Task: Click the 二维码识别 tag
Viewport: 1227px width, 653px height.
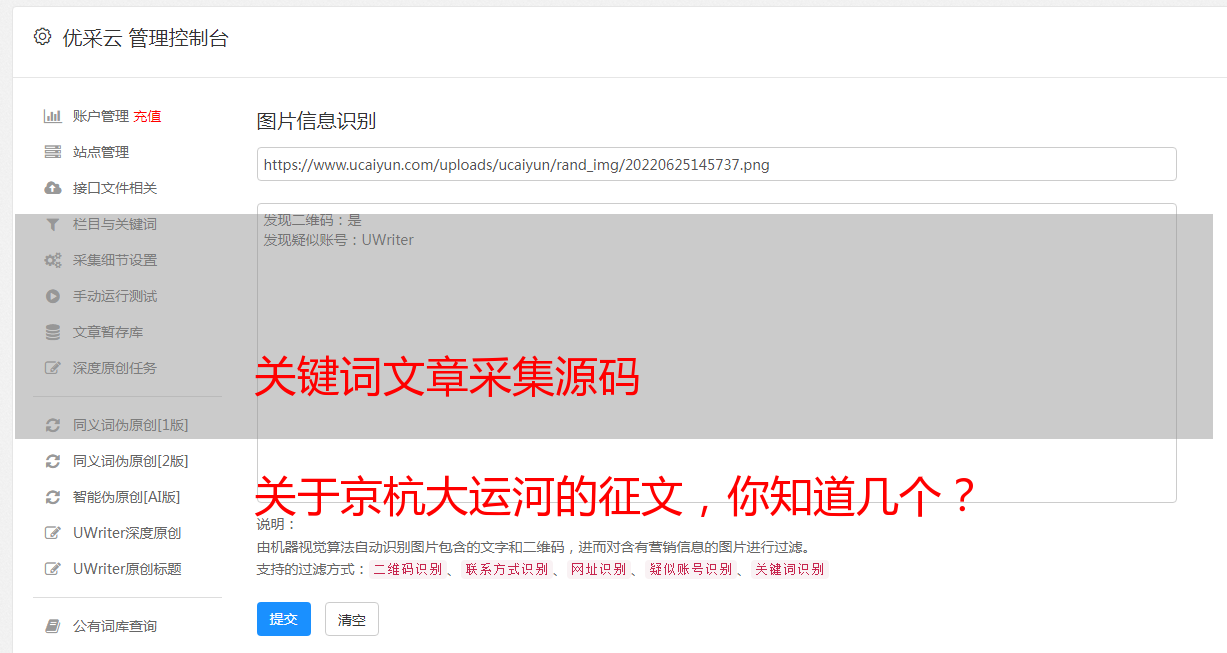Action: click(407, 569)
